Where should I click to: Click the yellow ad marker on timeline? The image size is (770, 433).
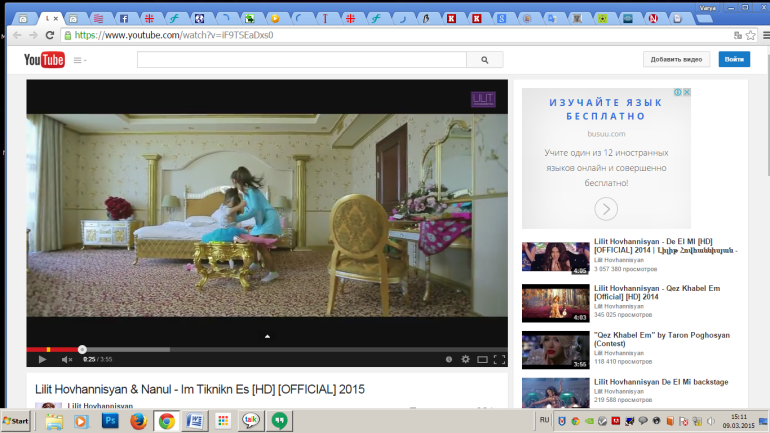(x=49, y=350)
